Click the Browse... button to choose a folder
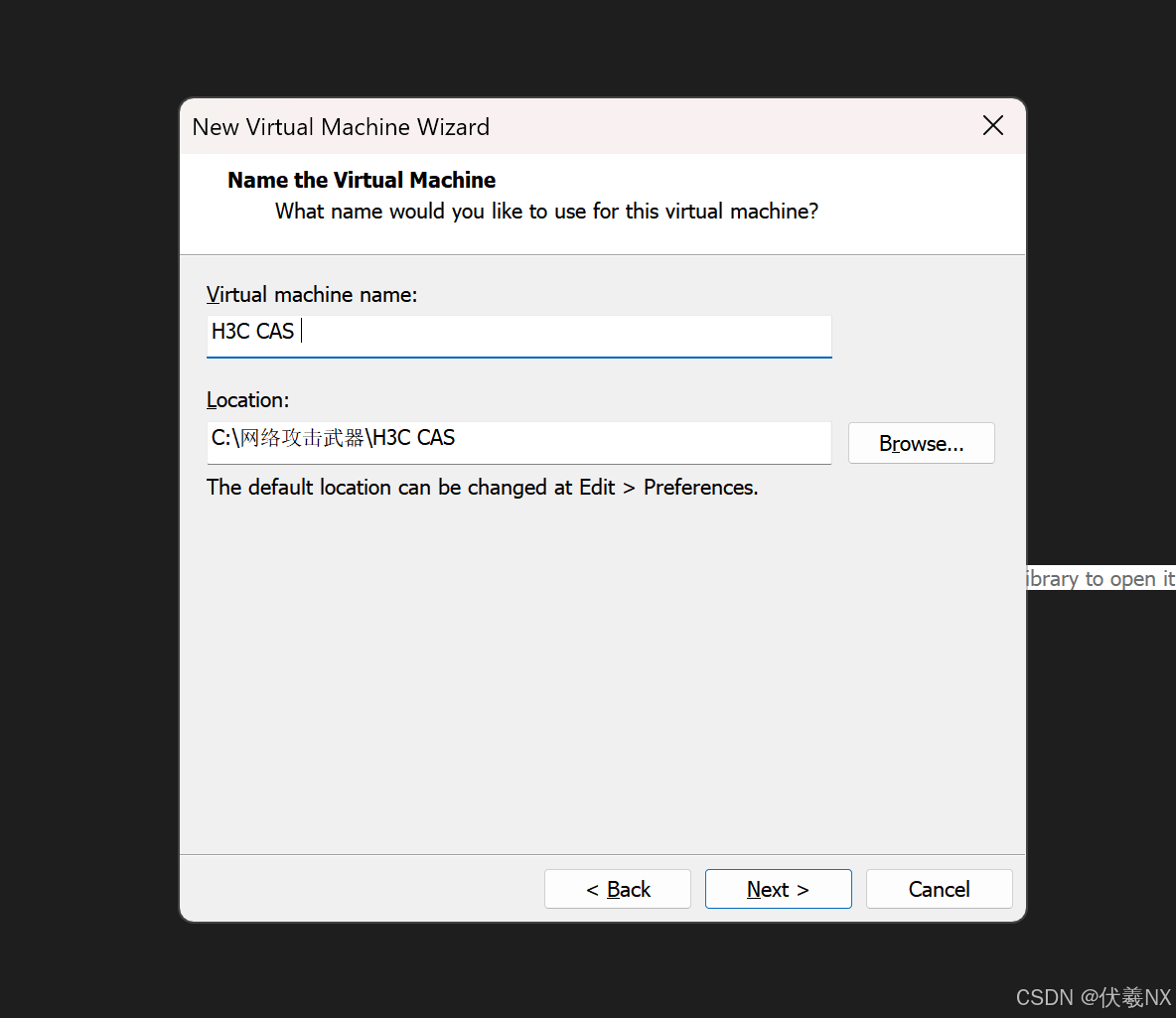Screen dimensions: 1176x1018 921,442
